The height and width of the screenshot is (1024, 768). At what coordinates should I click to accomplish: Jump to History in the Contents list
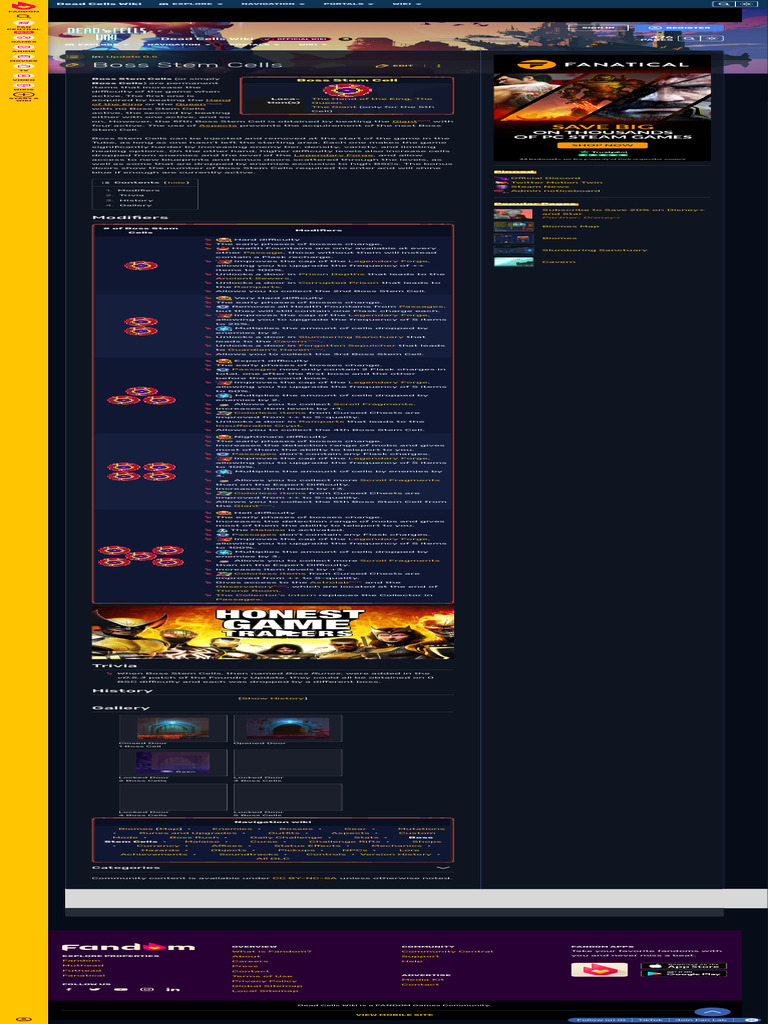coord(136,200)
